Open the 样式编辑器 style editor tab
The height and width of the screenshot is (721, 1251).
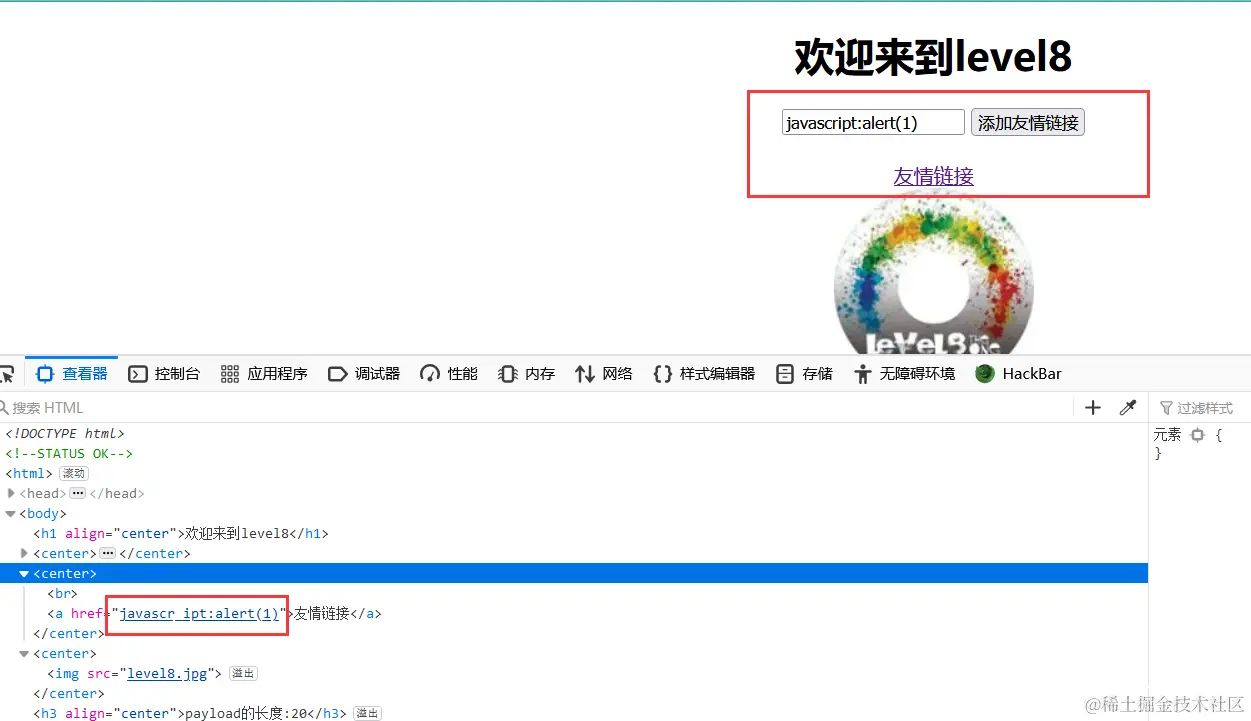tap(704, 374)
